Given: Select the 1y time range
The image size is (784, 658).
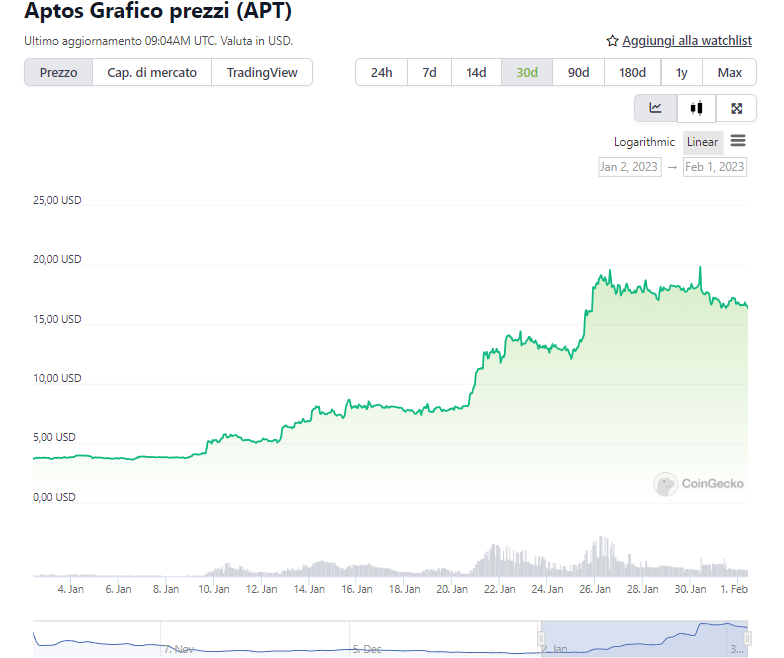Looking at the screenshot, I should click(x=682, y=72).
